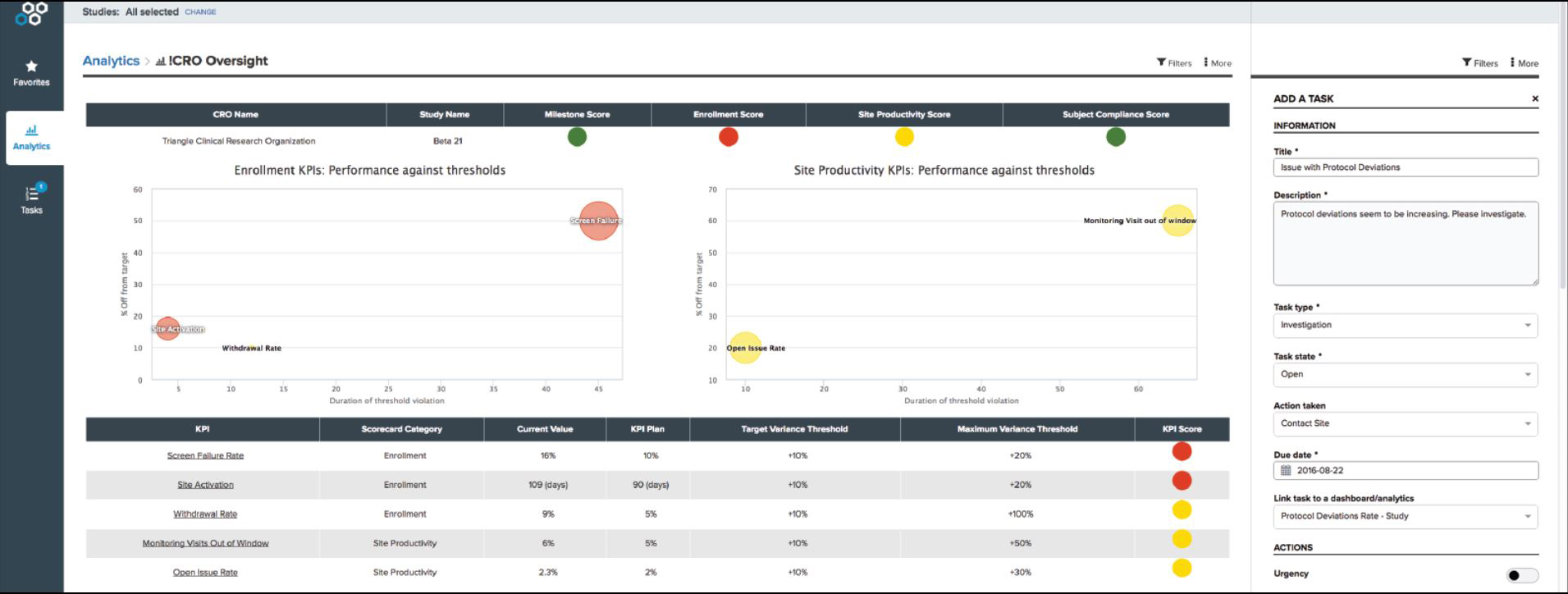The width and height of the screenshot is (1568, 594).
Task: Expand the Task type dropdown
Action: pos(1527,326)
